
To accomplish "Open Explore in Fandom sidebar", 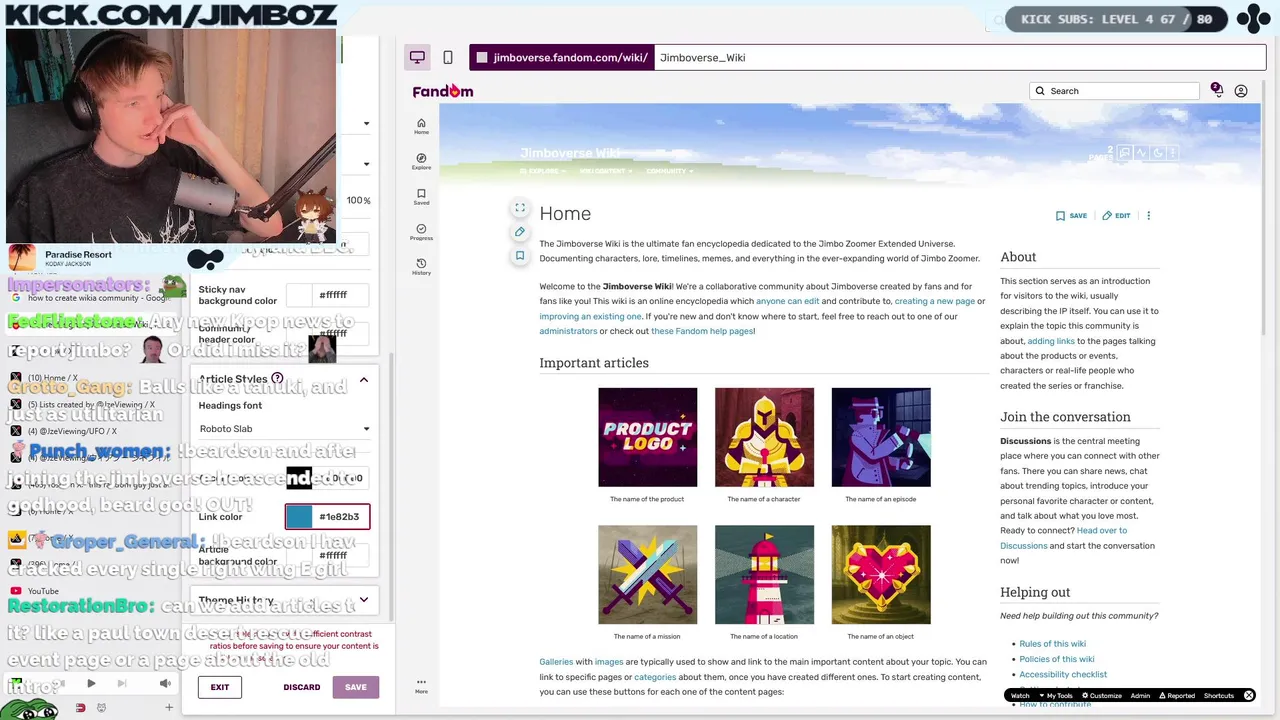I will pyautogui.click(x=421, y=161).
